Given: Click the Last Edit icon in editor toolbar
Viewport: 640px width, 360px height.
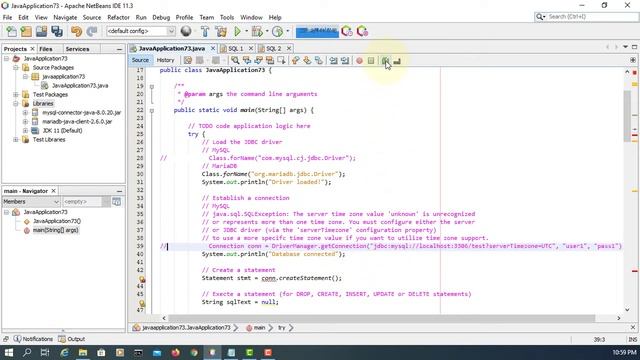Looking at the screenshot, I should 188,60.
